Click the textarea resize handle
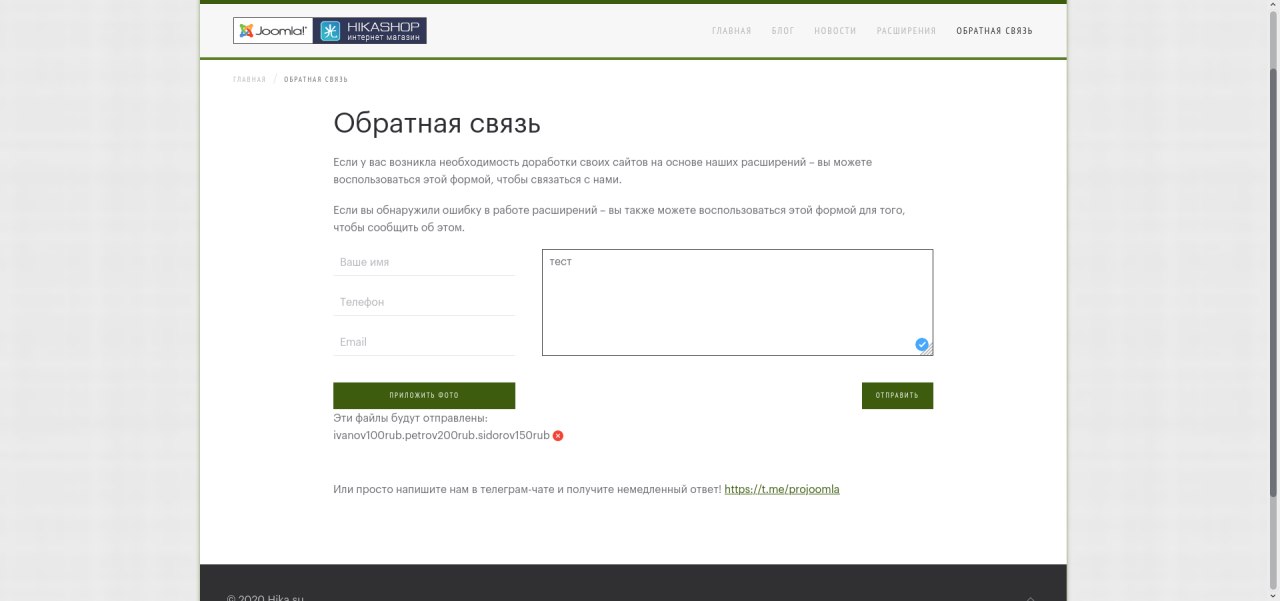1280x601 pixels. click(928, 350)
